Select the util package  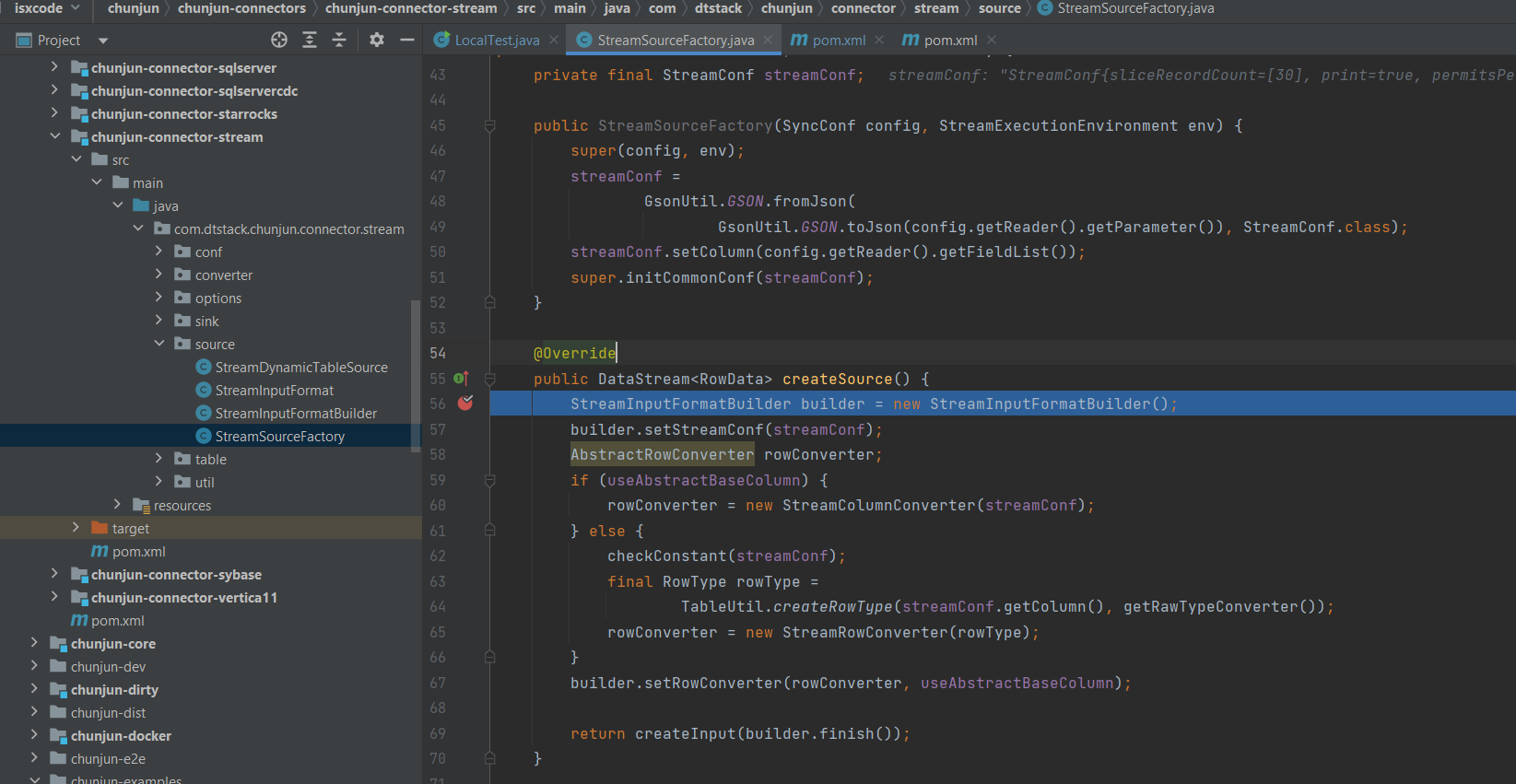pos(205,482)
